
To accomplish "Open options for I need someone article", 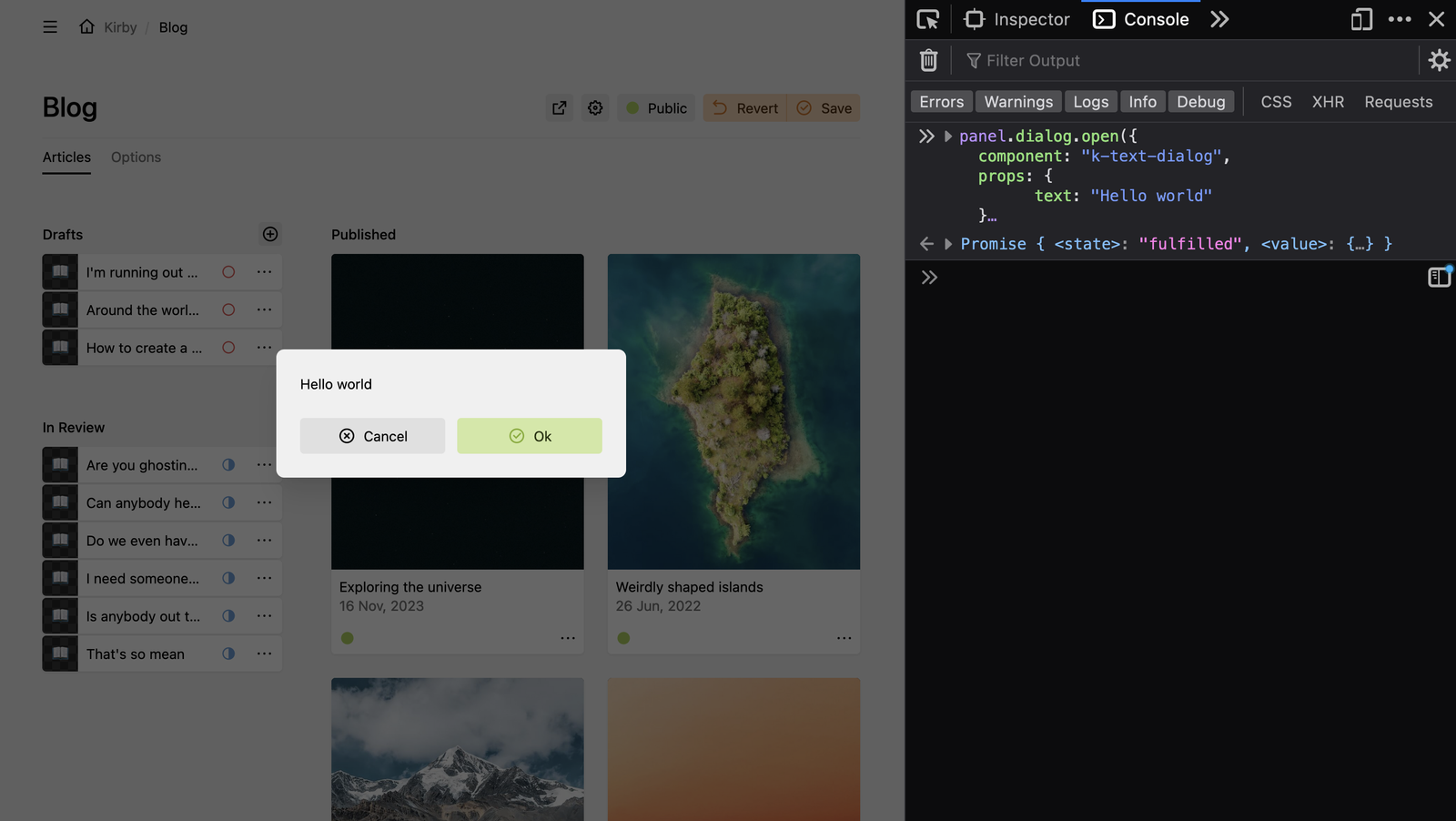I will [x=264, y=578].
